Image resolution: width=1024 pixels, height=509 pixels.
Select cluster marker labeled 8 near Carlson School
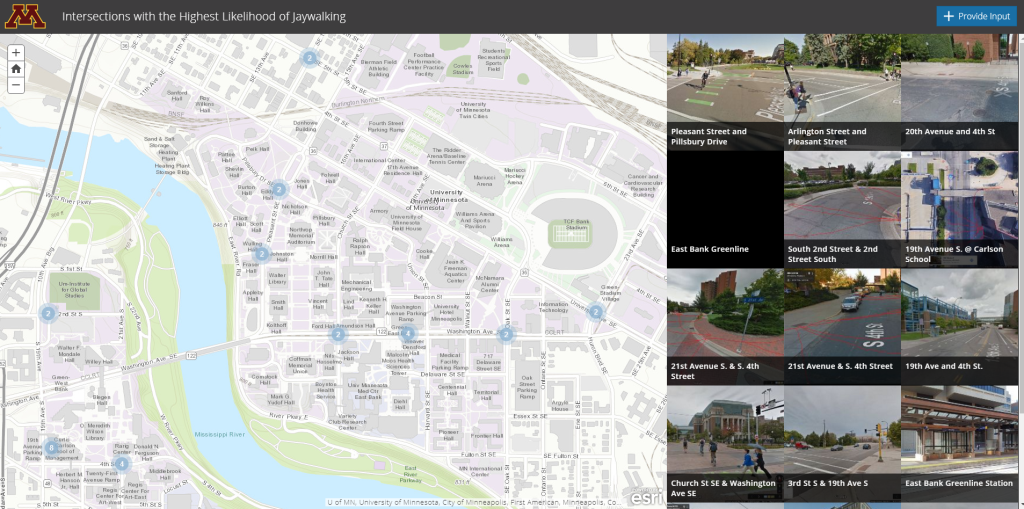(51, 448)
